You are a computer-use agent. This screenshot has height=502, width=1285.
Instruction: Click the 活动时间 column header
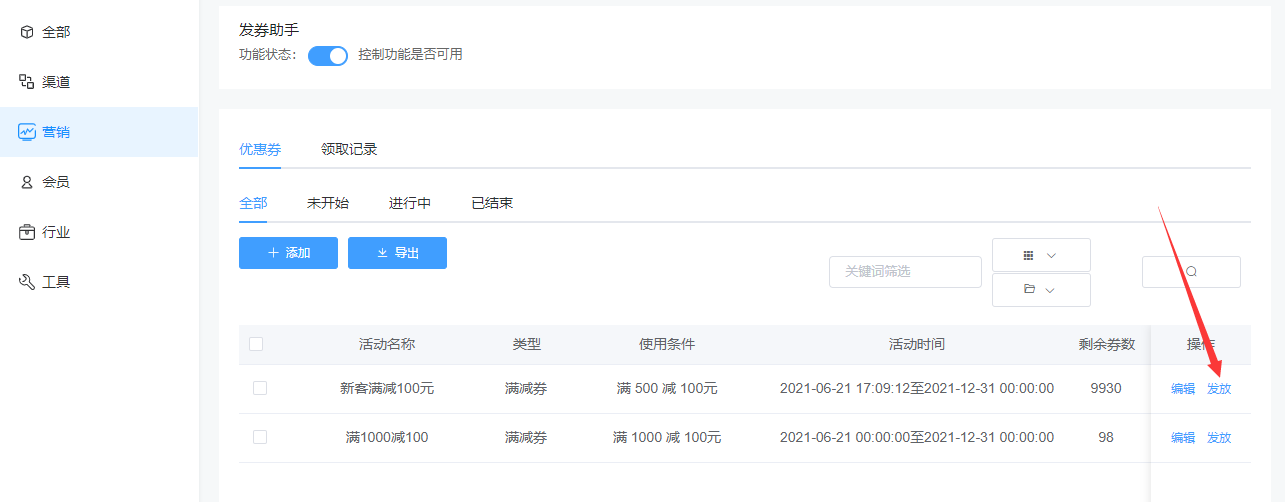click(x=917, y=344)
